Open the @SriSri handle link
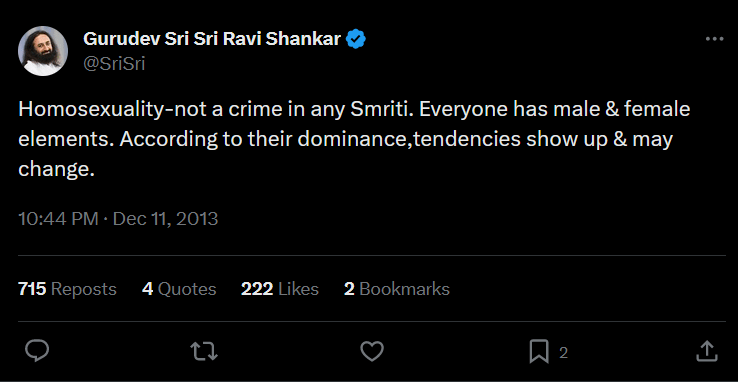The height and width of the screenshot is (382, 738). (x=114, y=64)
